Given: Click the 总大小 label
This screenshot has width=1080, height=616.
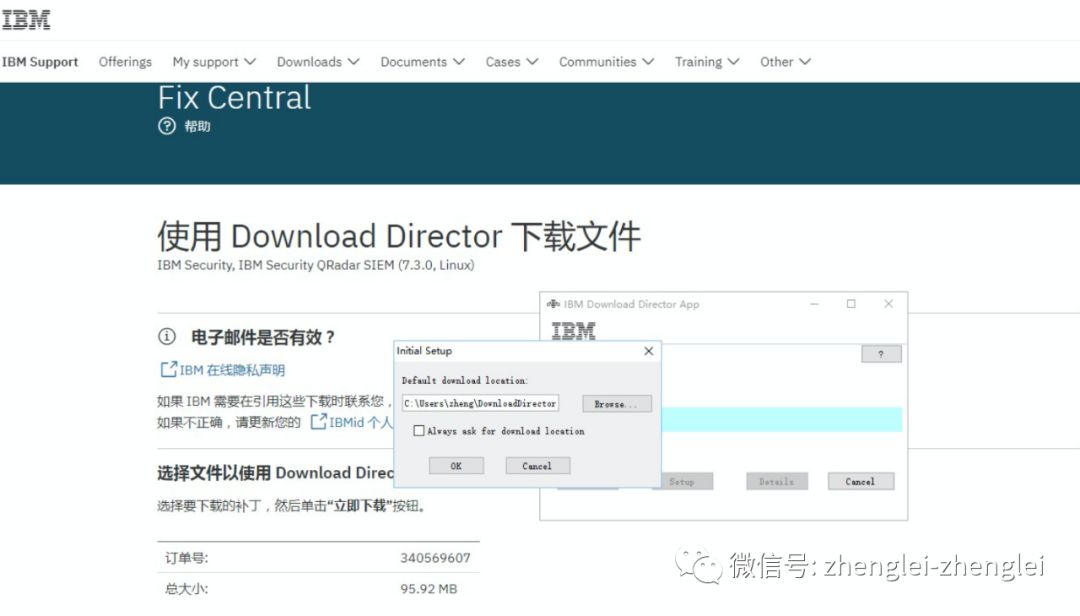Looking at the screenshot, I should coord(186,589).
